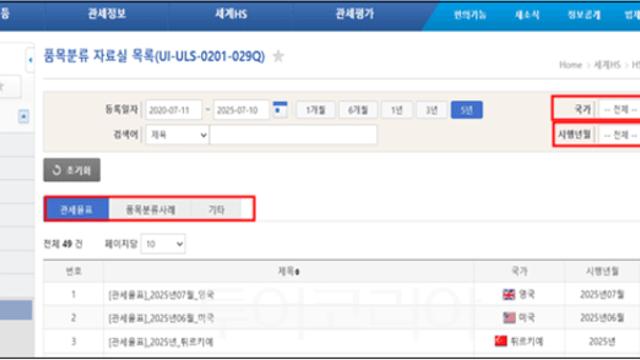The image size is (640, 360).
Task: Click the search keyword text field
Action: coord(293,135)
